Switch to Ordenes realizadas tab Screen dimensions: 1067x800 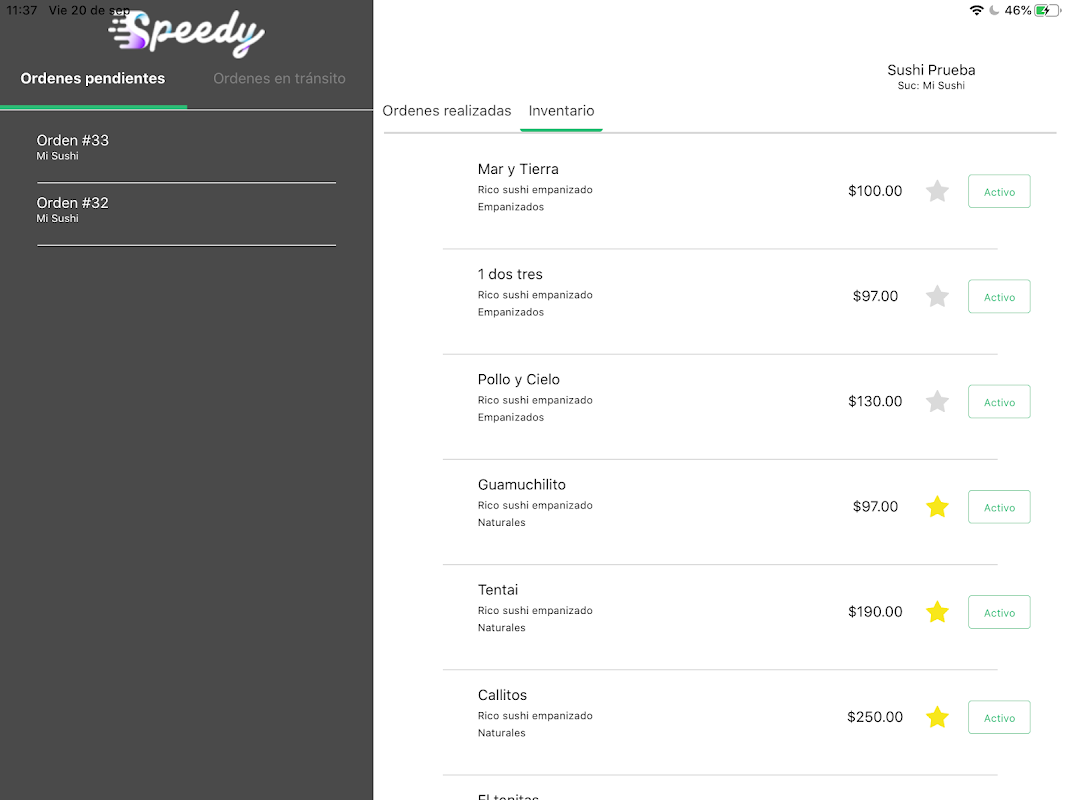[447, 111]
